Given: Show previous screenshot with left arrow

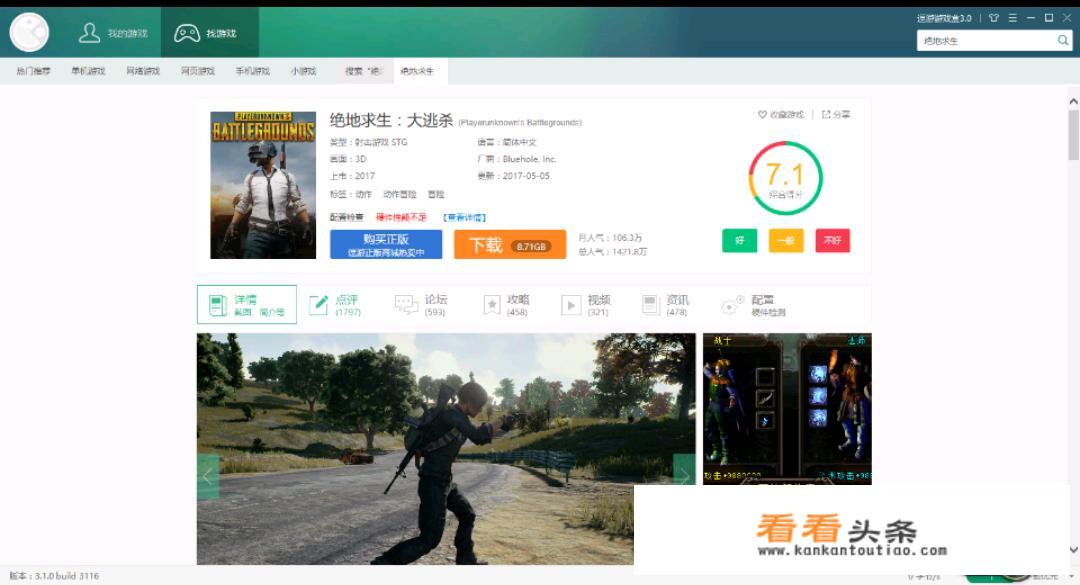Looking at the screenshot, I should point(208,476).
